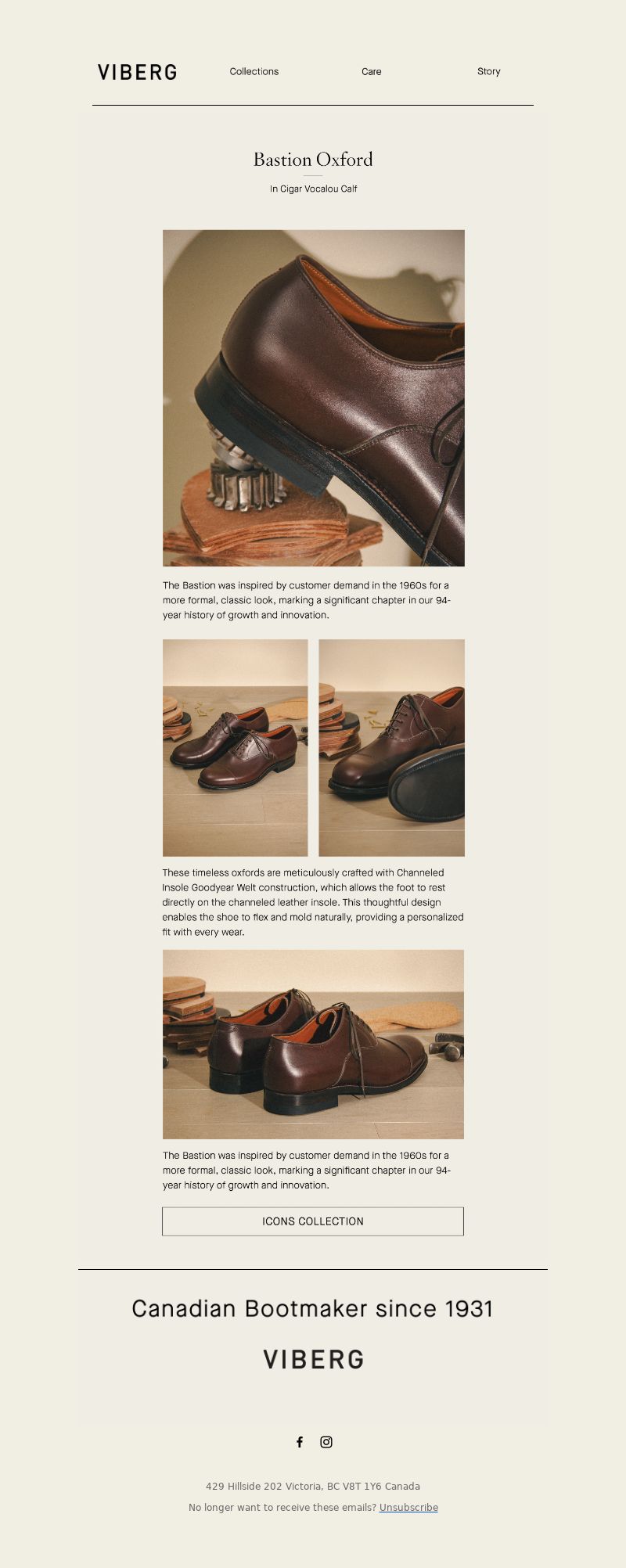Click Canadian Bootmaker since 1931 banner
Image resolution: width=626 pixels, height=1568 pixels.
pyautogui.click(x=312, y=1308)
